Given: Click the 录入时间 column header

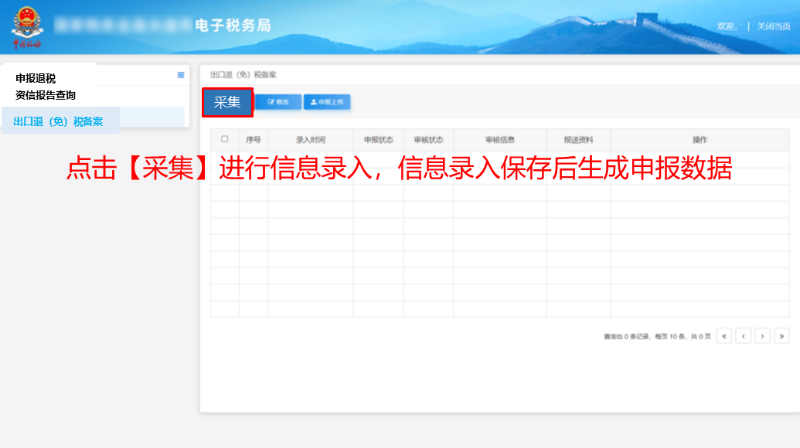Looking at the screenshot, I should [x=310, y=140].
